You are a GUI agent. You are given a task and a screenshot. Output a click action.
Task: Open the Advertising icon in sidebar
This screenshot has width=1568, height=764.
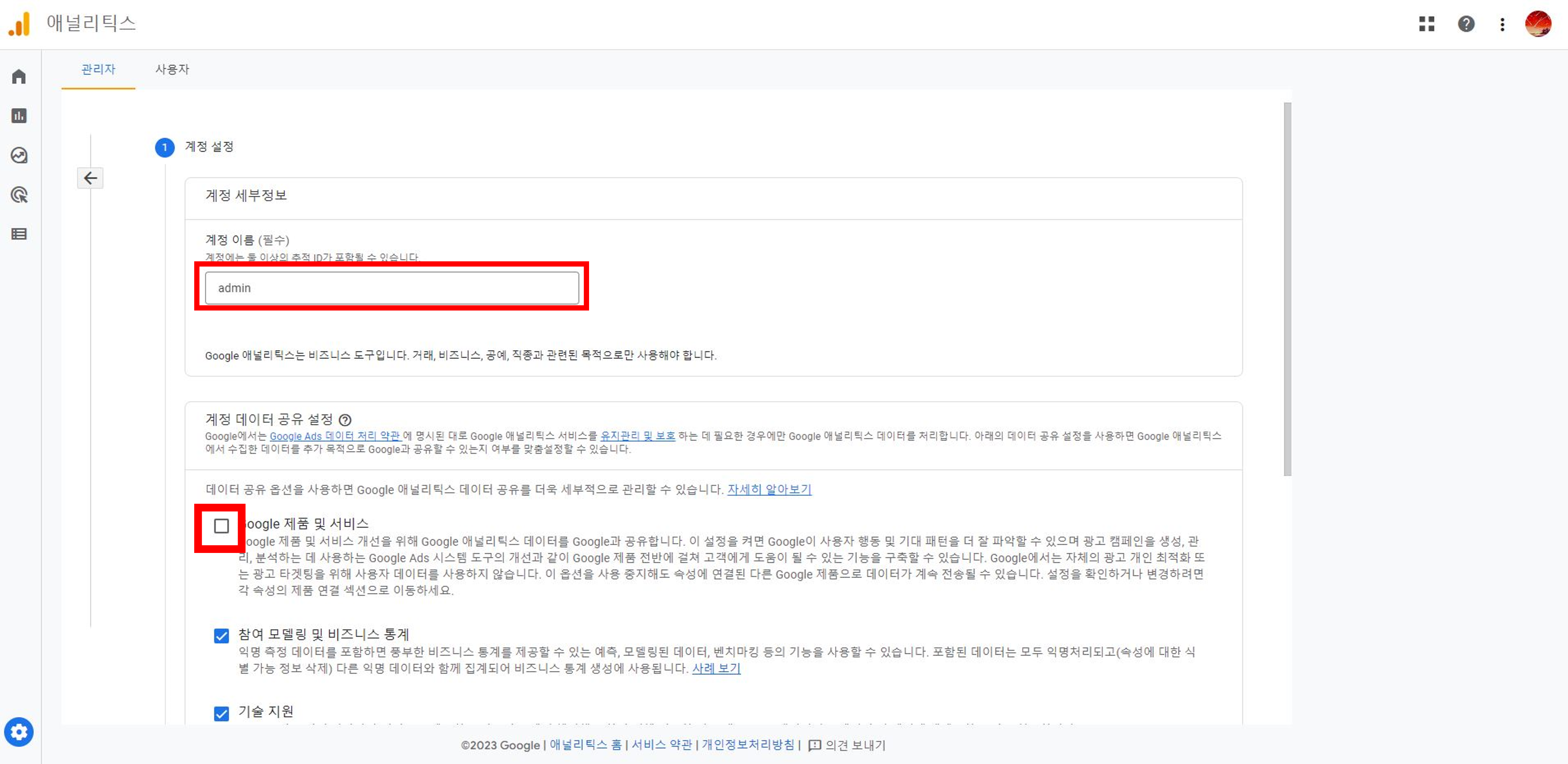(19, 195)
